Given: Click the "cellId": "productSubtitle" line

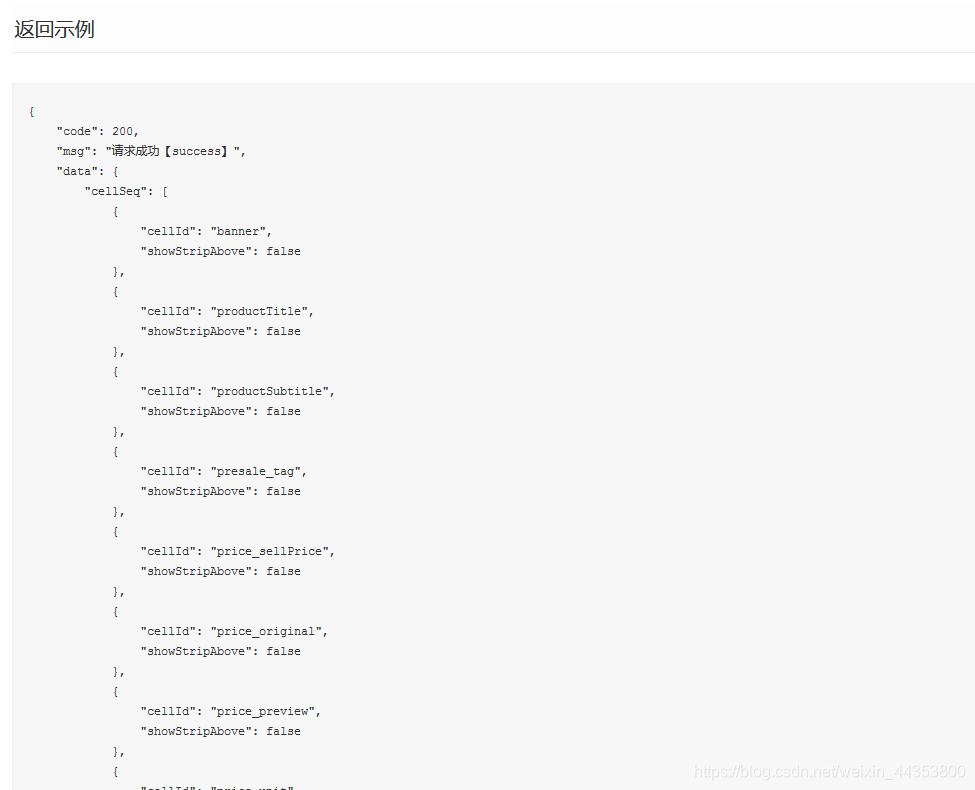Looking at the screenshot, I should click(238, 391).
